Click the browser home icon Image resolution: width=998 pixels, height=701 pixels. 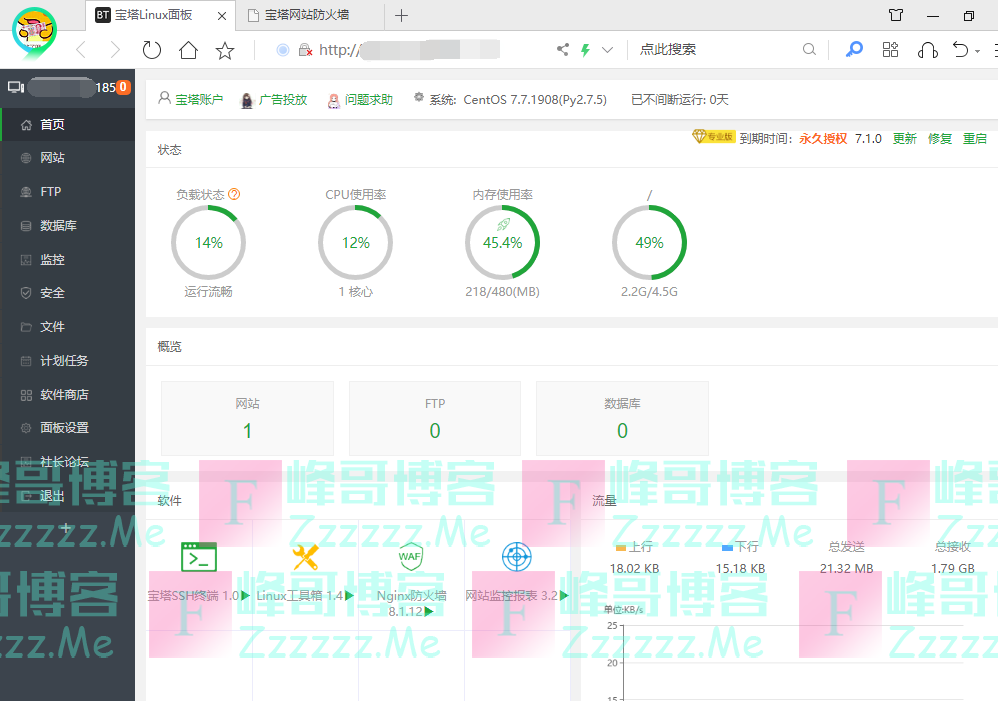coord(188,50)
